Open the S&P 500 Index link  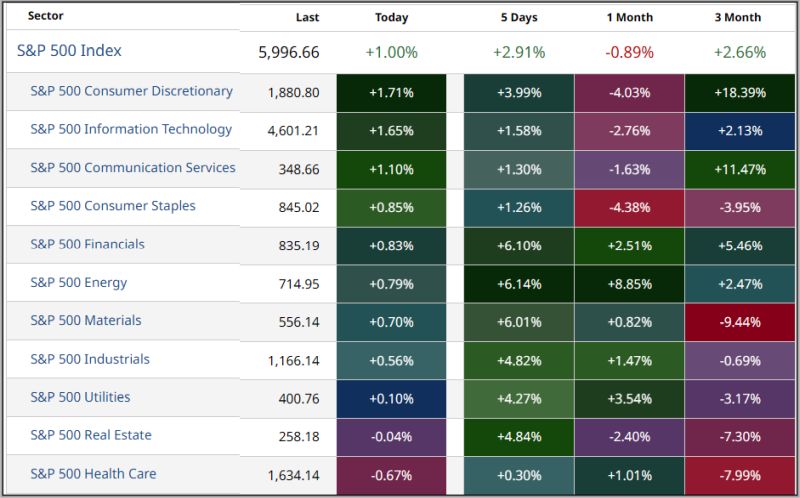point(69,51)
